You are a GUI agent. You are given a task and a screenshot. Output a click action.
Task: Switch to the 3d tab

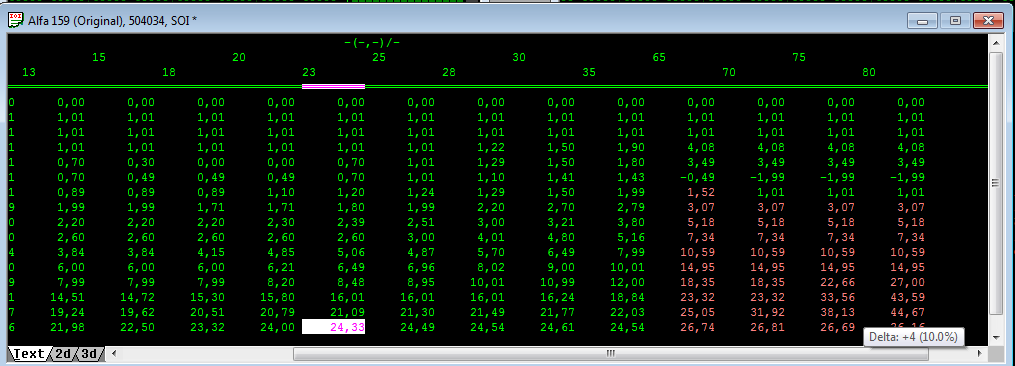[89, 354]
